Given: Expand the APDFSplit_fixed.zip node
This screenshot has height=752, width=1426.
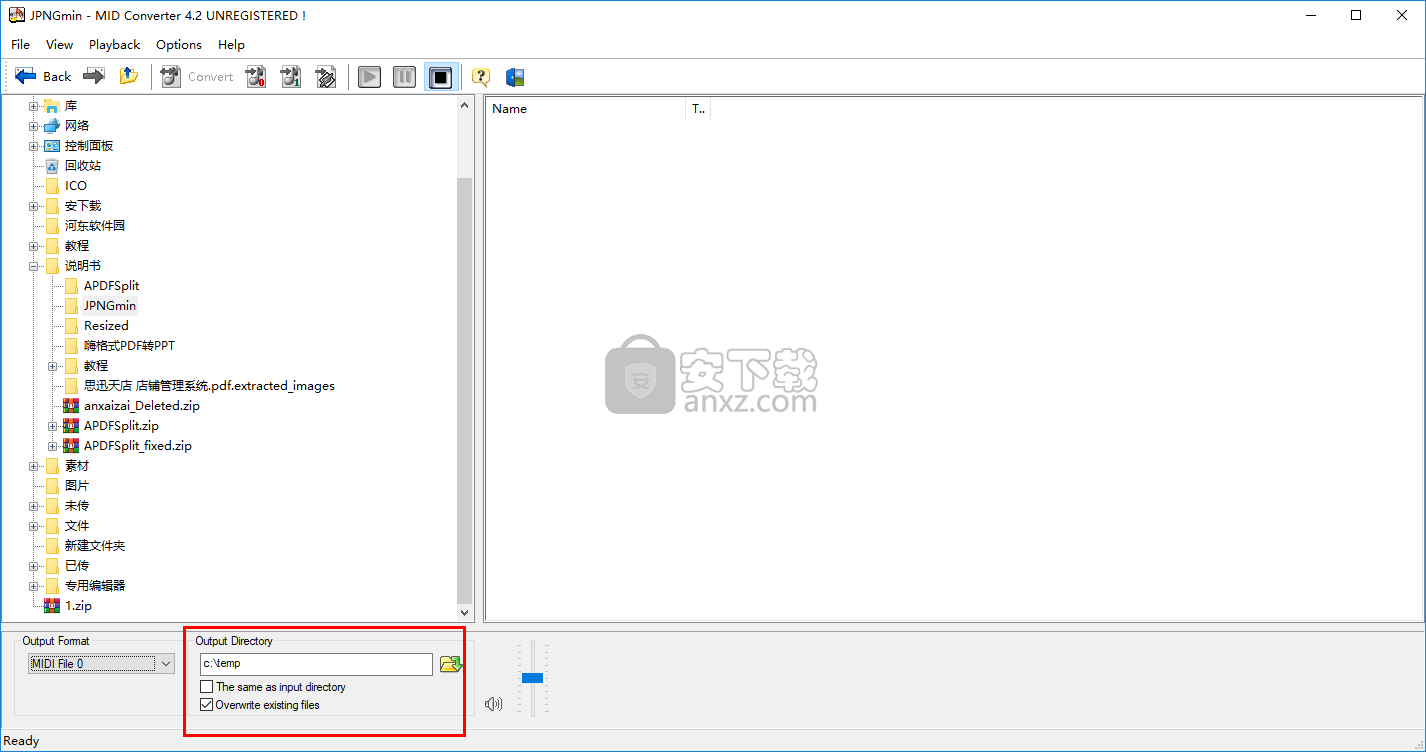Looking at the screenshot, I should click(52, 446).
